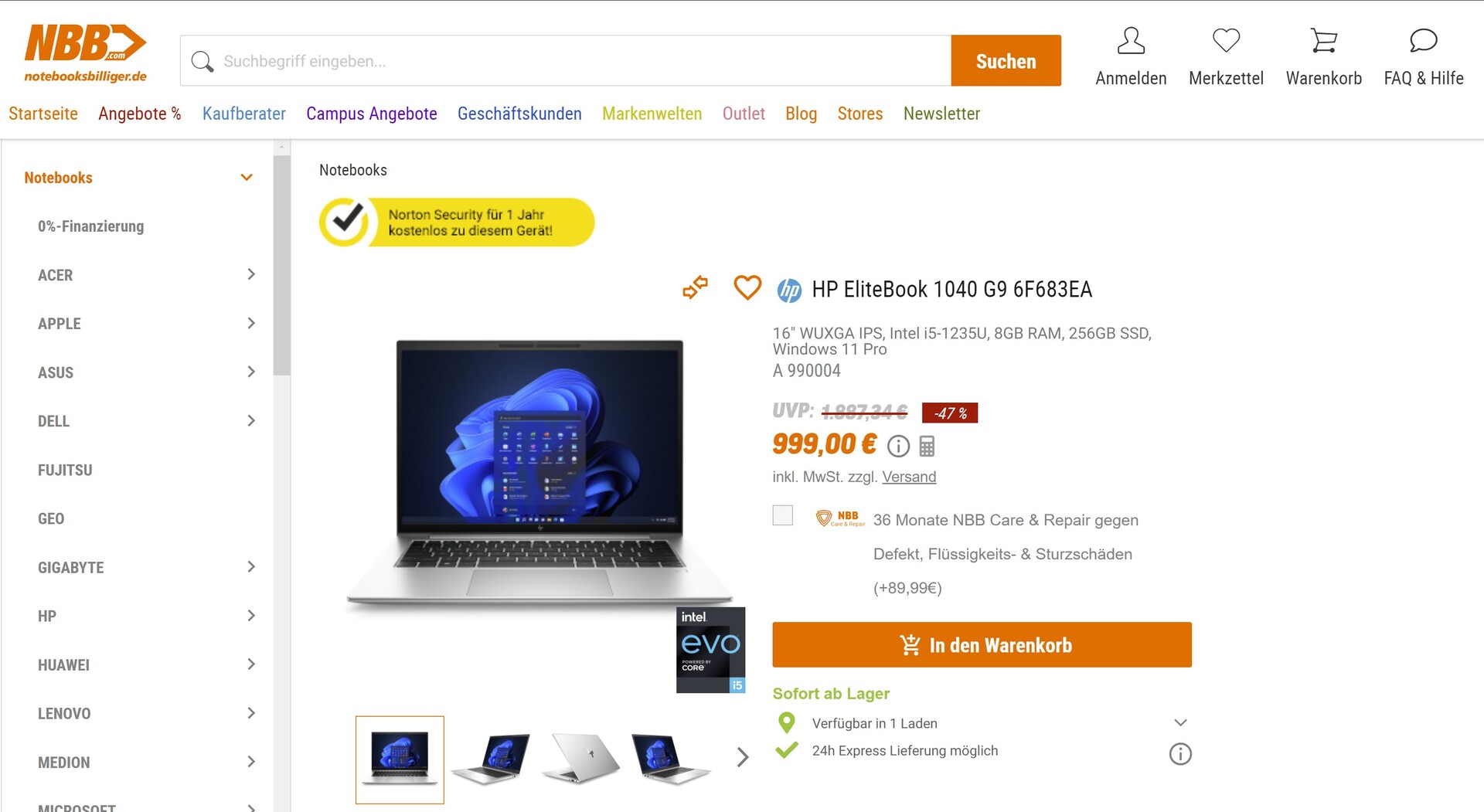Open the financing calculator icon
The height and width of the screenshot is (812, 1484).
(x=927, y=446)
